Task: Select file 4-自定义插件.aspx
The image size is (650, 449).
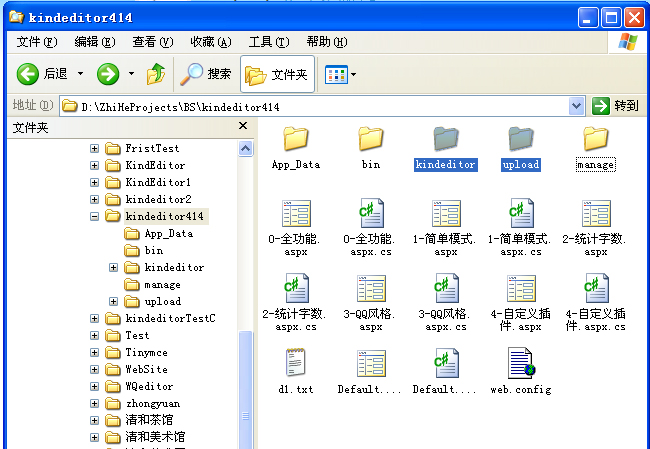Action: pos(521,303)
